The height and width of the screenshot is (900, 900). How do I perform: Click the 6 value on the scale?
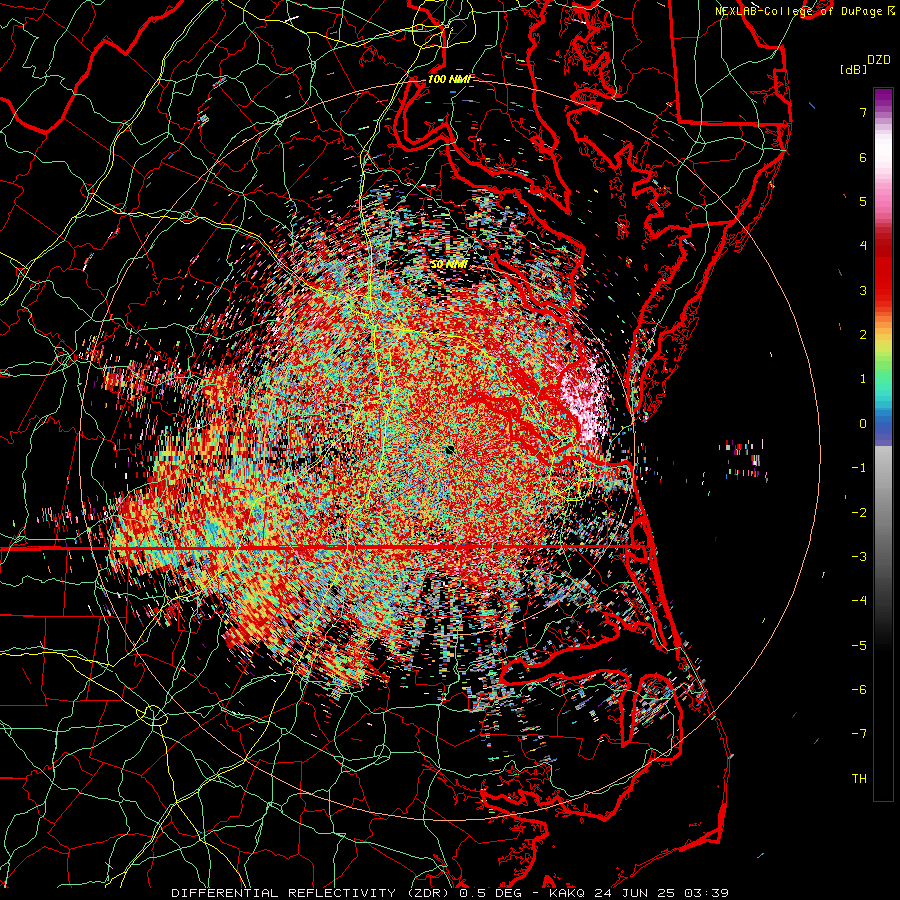863,157
